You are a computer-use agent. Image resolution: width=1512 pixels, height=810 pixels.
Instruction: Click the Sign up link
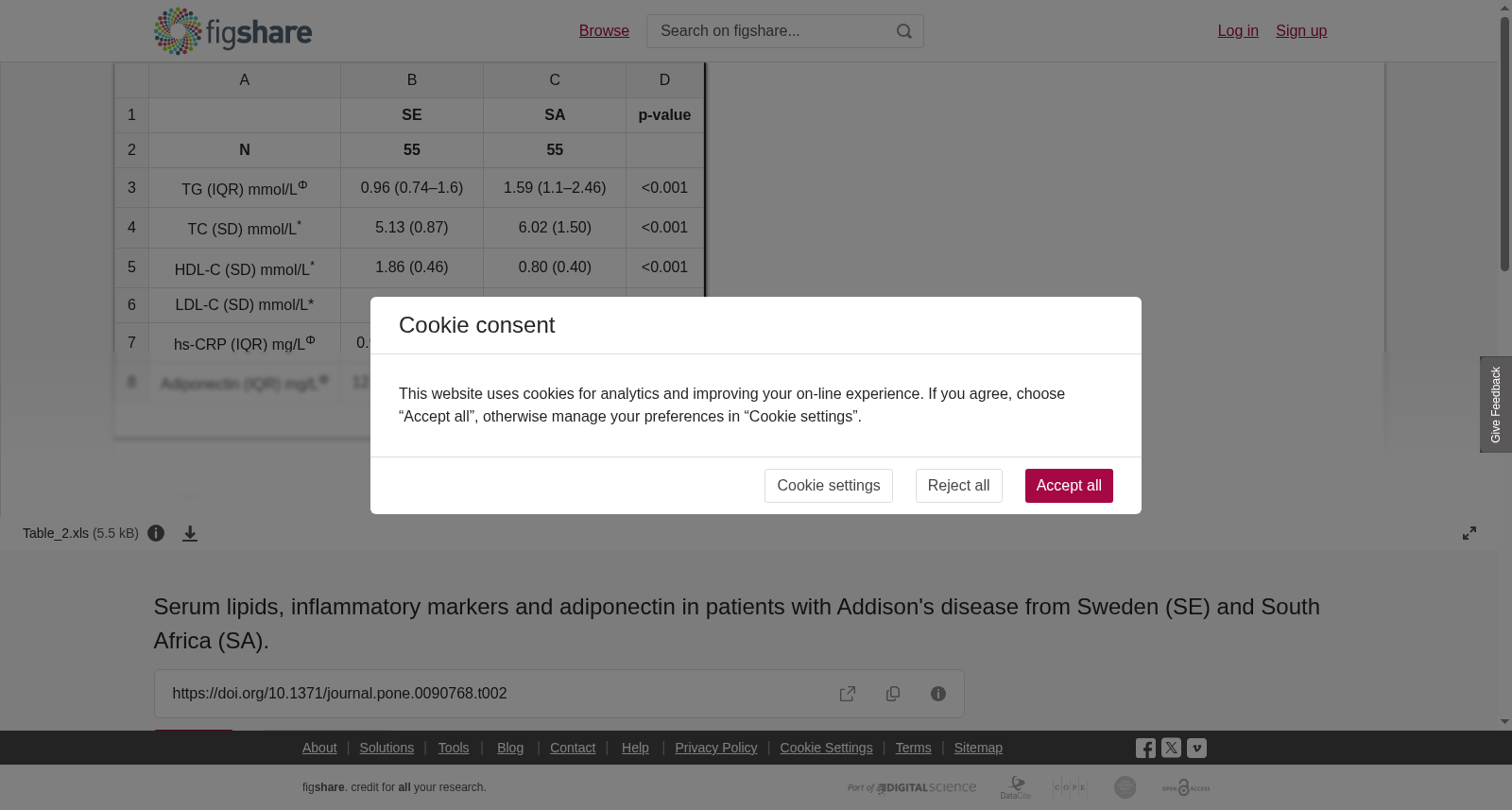(x=1301, y=31)
